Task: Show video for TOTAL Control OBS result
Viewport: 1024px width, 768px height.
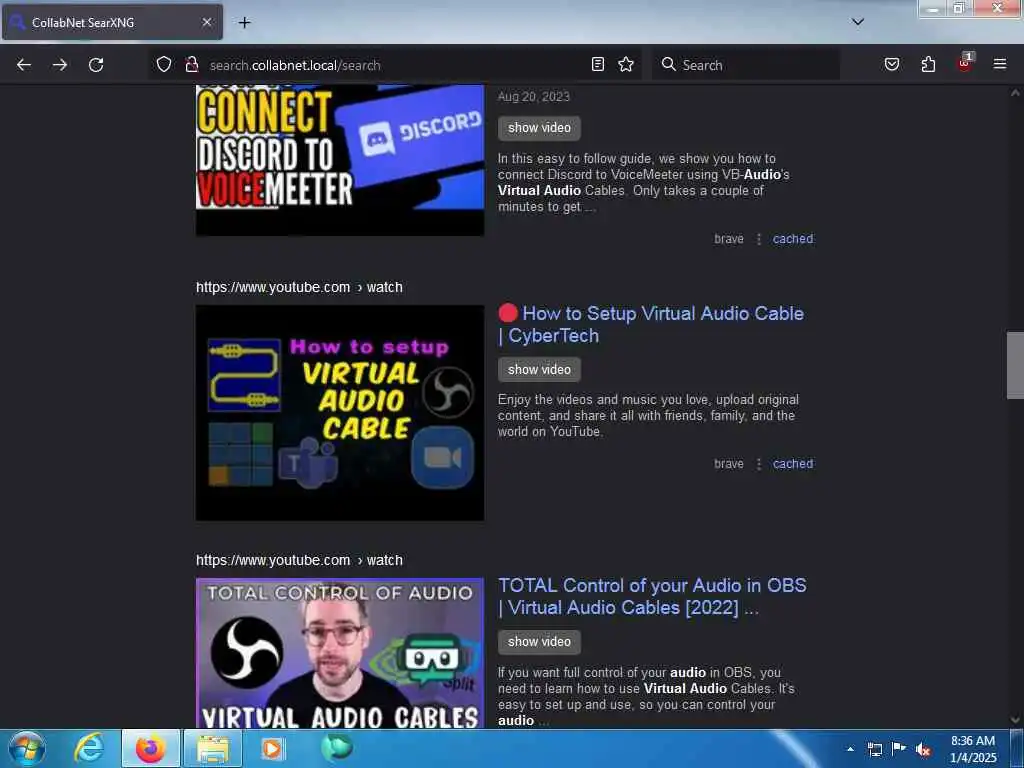Action: pos(539,642)
